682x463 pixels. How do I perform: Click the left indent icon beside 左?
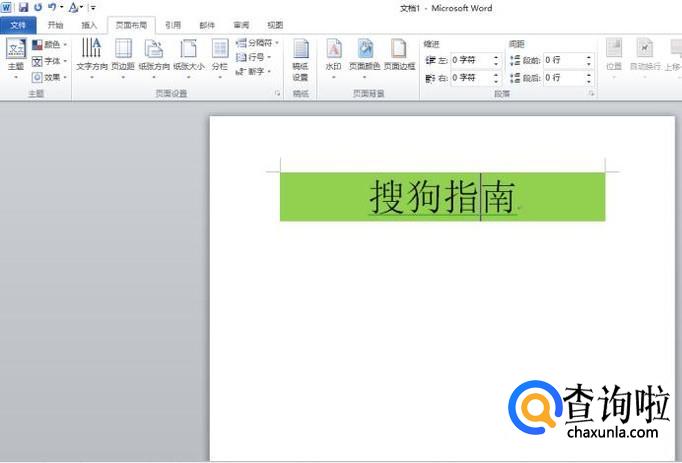tap(430, 60)
